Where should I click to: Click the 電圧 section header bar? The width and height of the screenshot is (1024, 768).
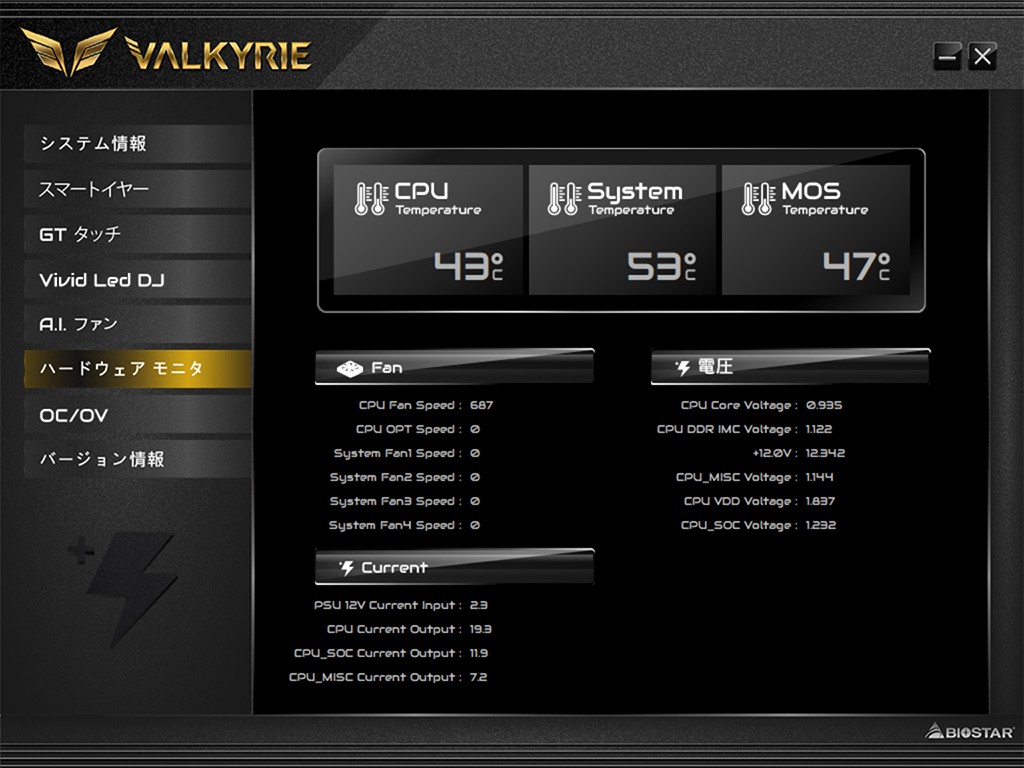790,367
